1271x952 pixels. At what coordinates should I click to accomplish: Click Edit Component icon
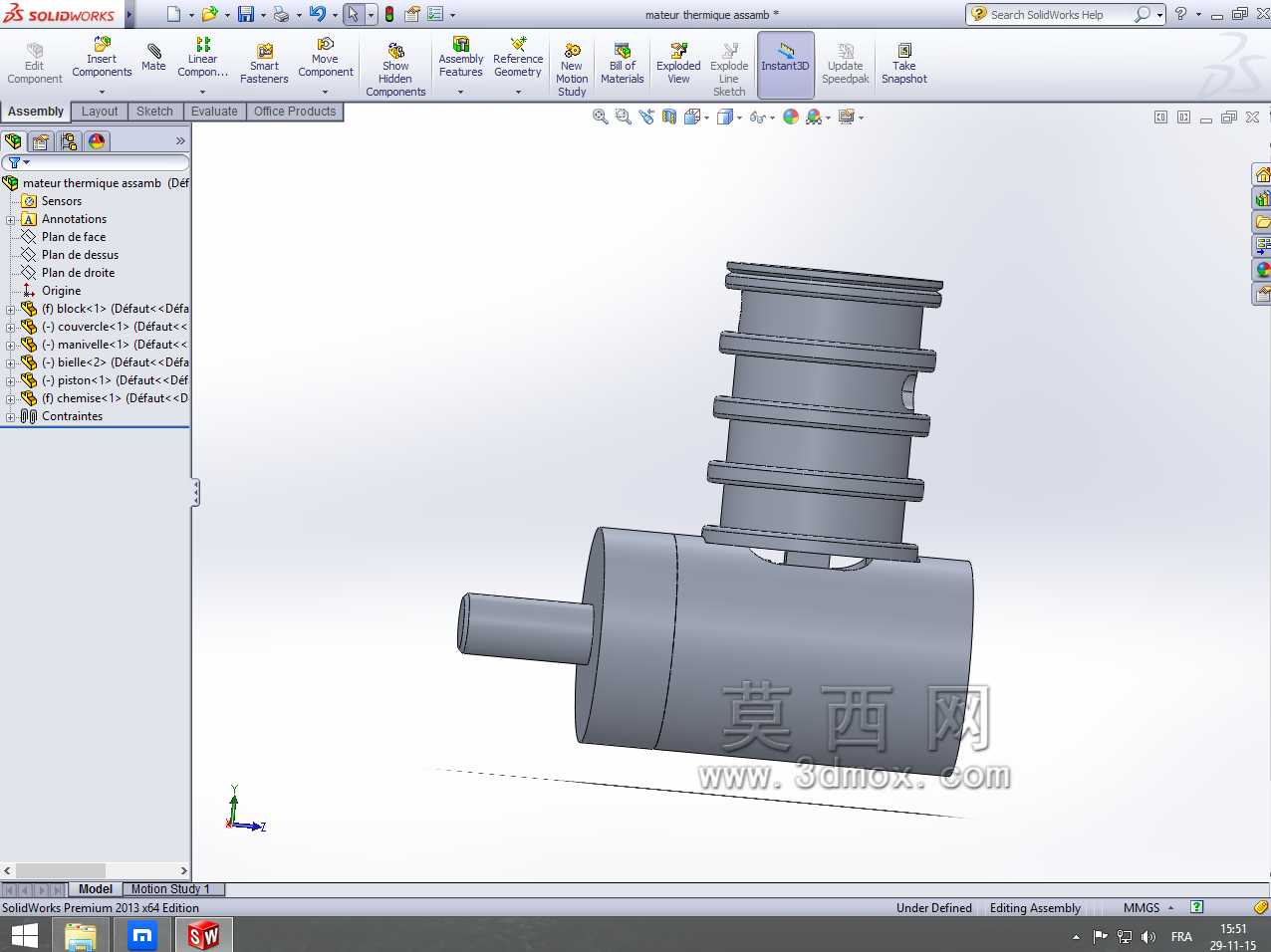click(35, 51)
